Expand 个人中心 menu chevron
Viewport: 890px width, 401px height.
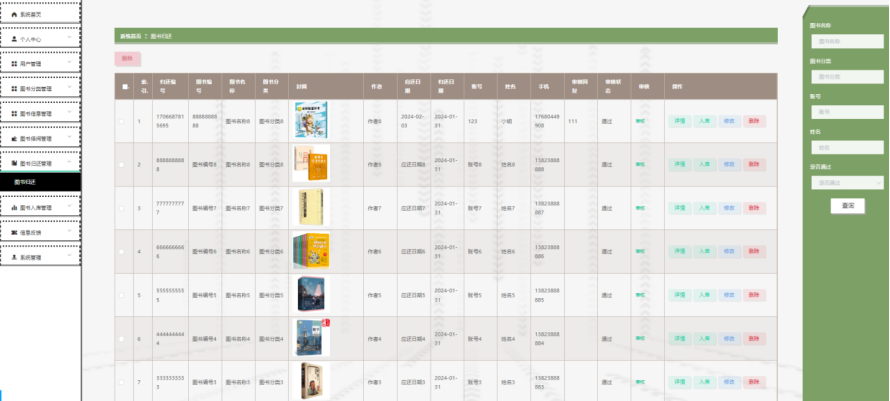(x=69, y=37)
